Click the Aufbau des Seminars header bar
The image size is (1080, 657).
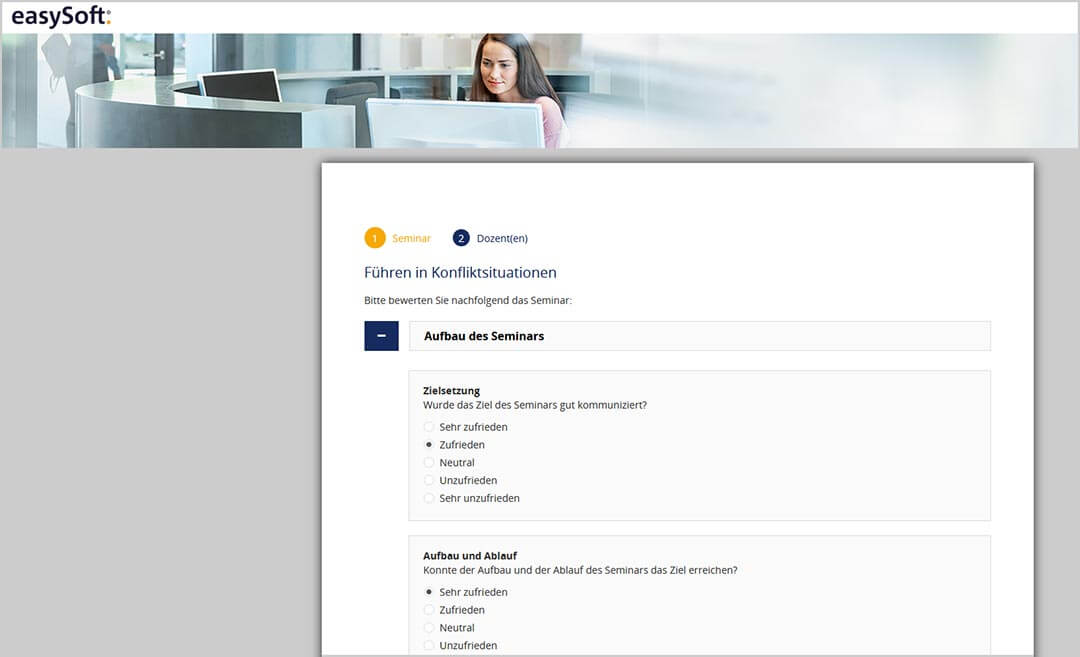coord(700,336)
